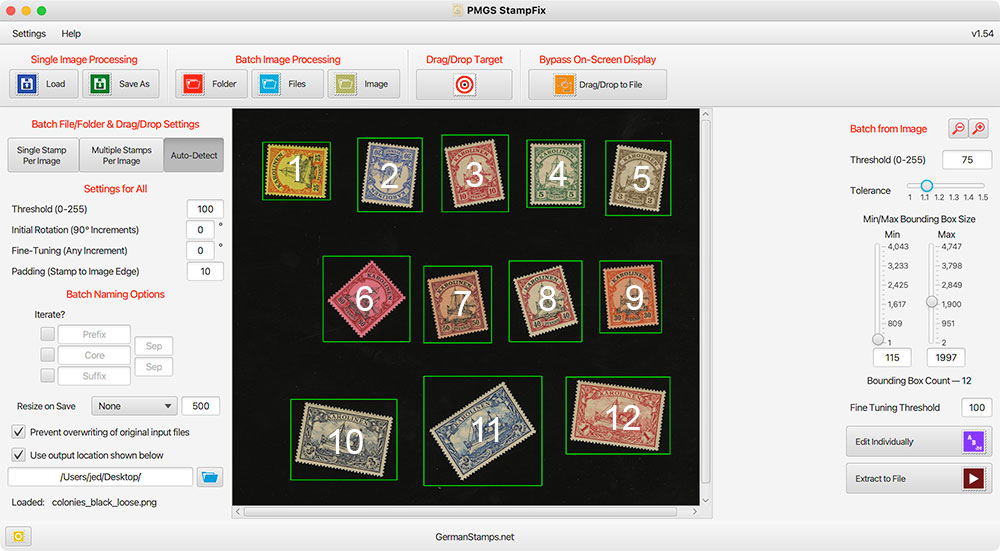
Task: Click the Load button label
Action: 55,84
